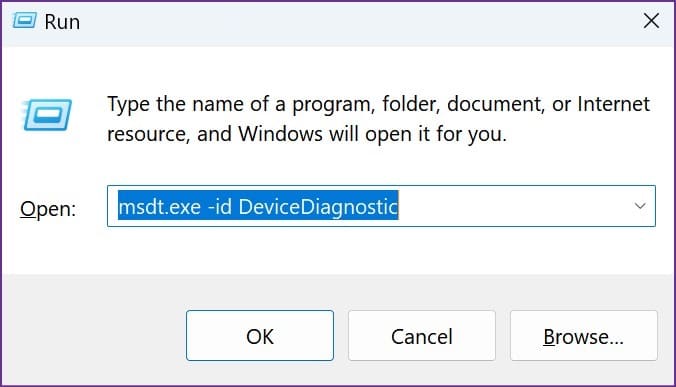Click the "-id" parameter in the command text
Viewport: 676px width, 387px height.
click(220, 207)
